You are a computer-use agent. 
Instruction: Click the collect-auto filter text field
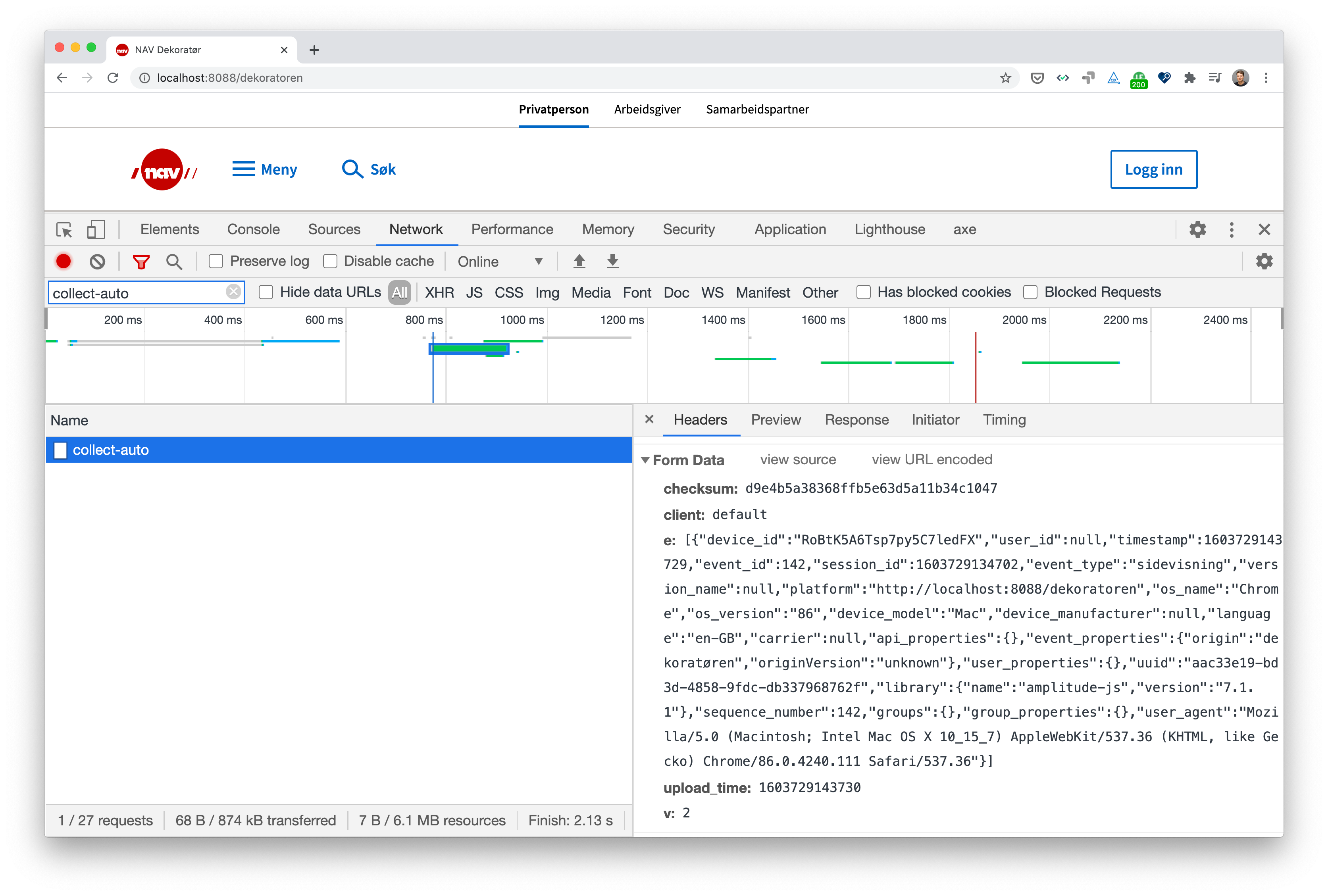pos(137,293)
